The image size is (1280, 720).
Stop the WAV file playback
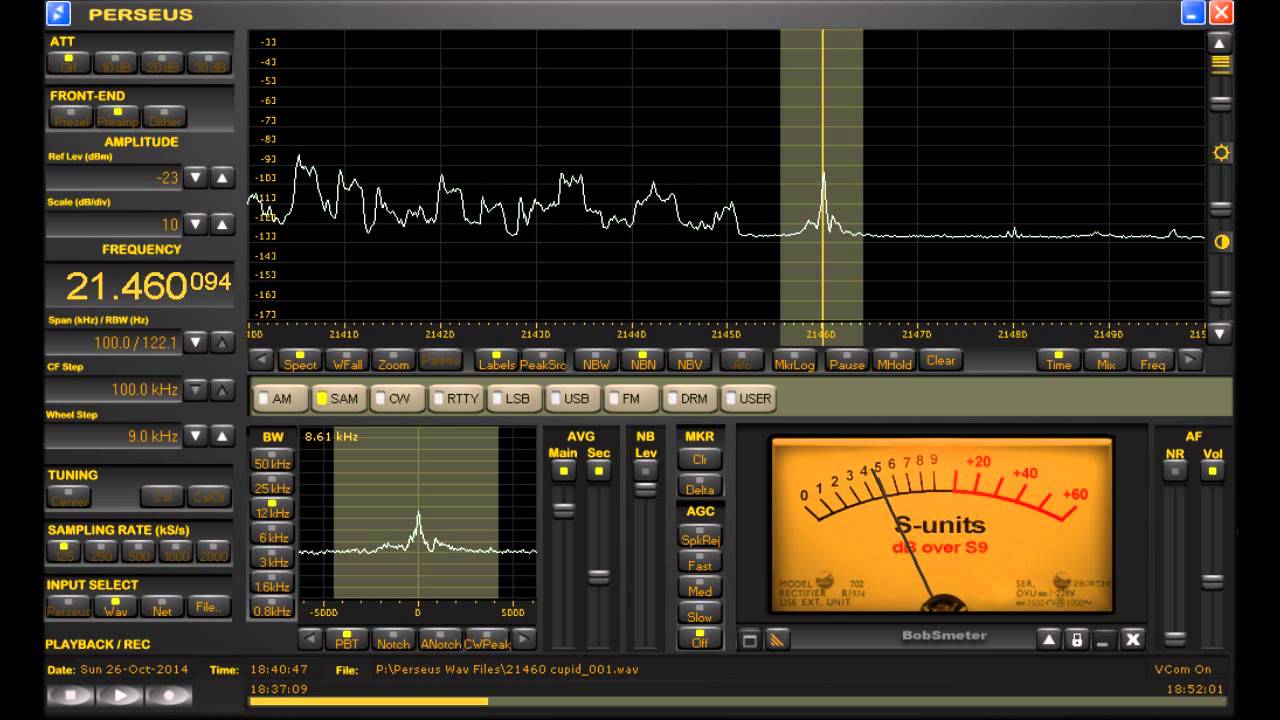(70, 695)
